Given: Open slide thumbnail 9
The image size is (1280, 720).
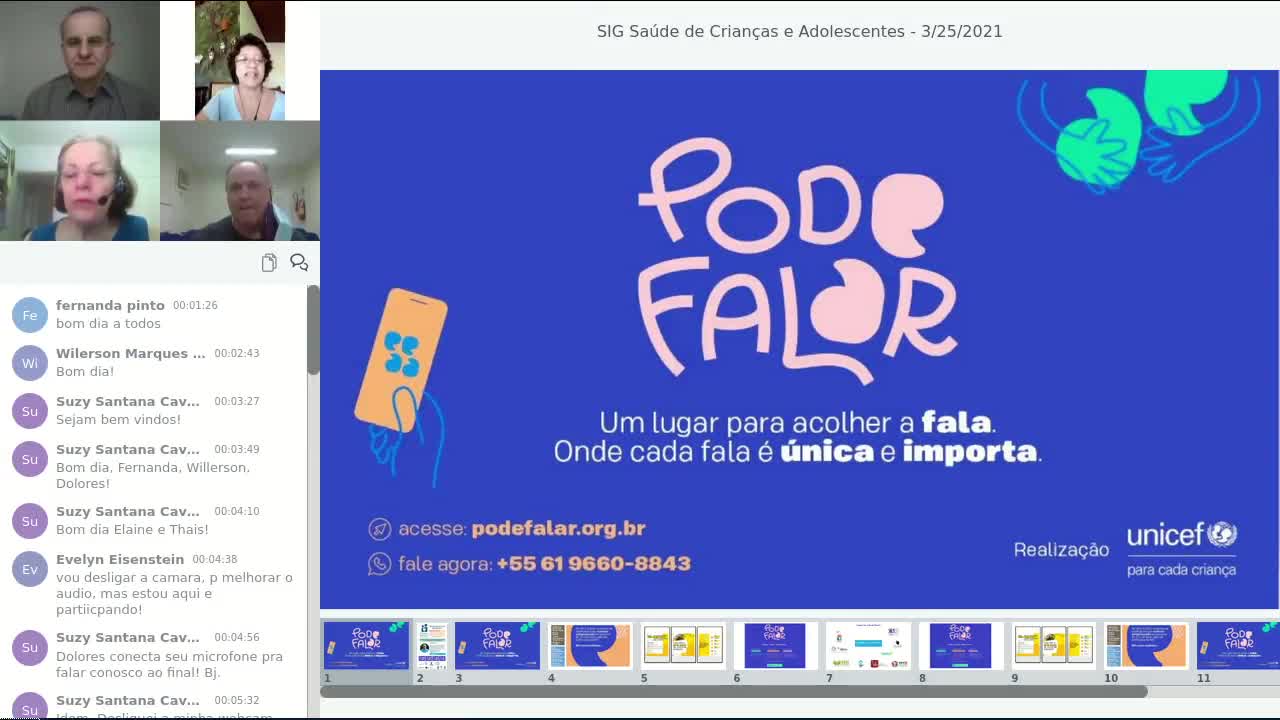Looking at the screenshot, I should click(x=1053, y=646).
